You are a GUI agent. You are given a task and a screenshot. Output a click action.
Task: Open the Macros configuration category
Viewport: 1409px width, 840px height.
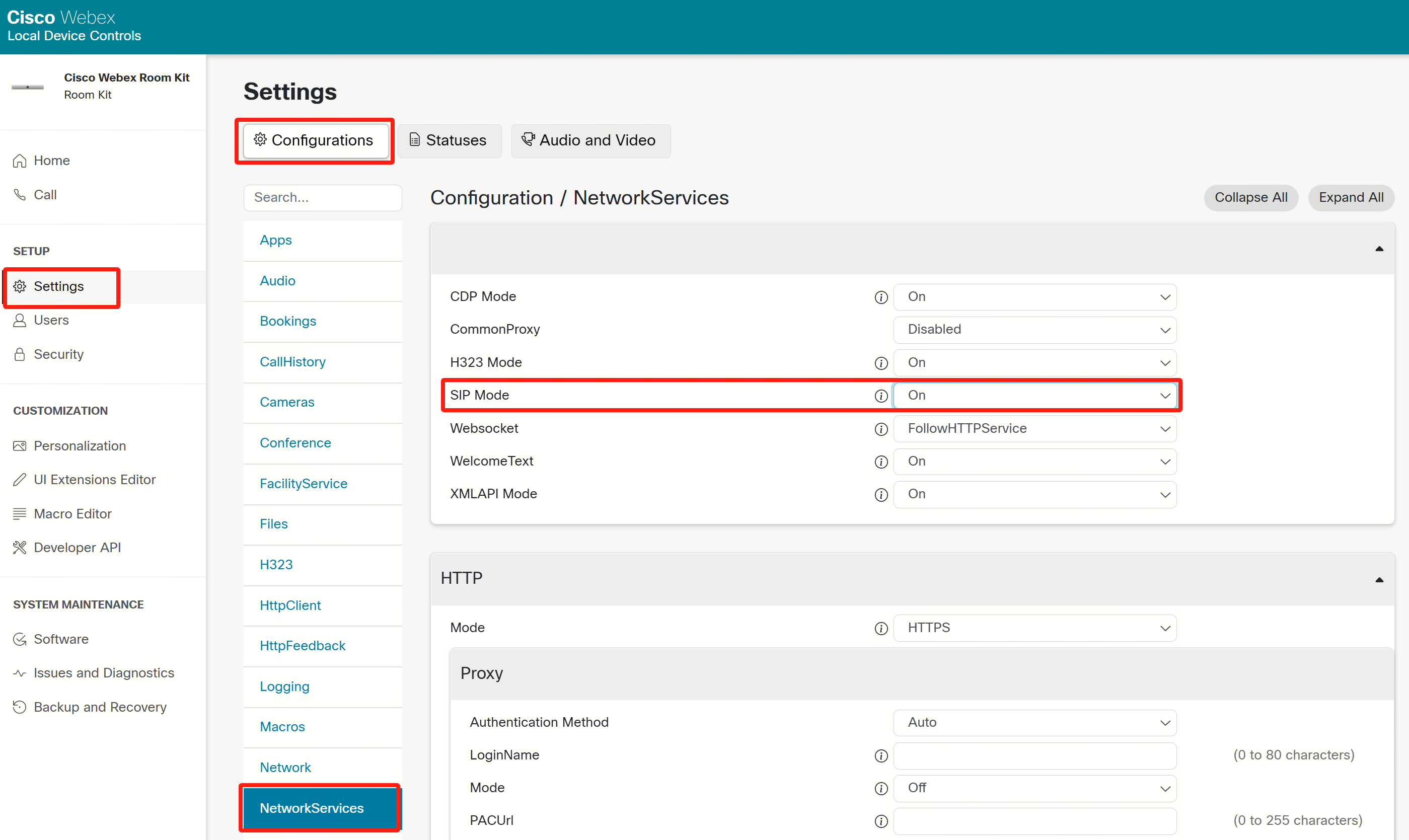[323, 727]
